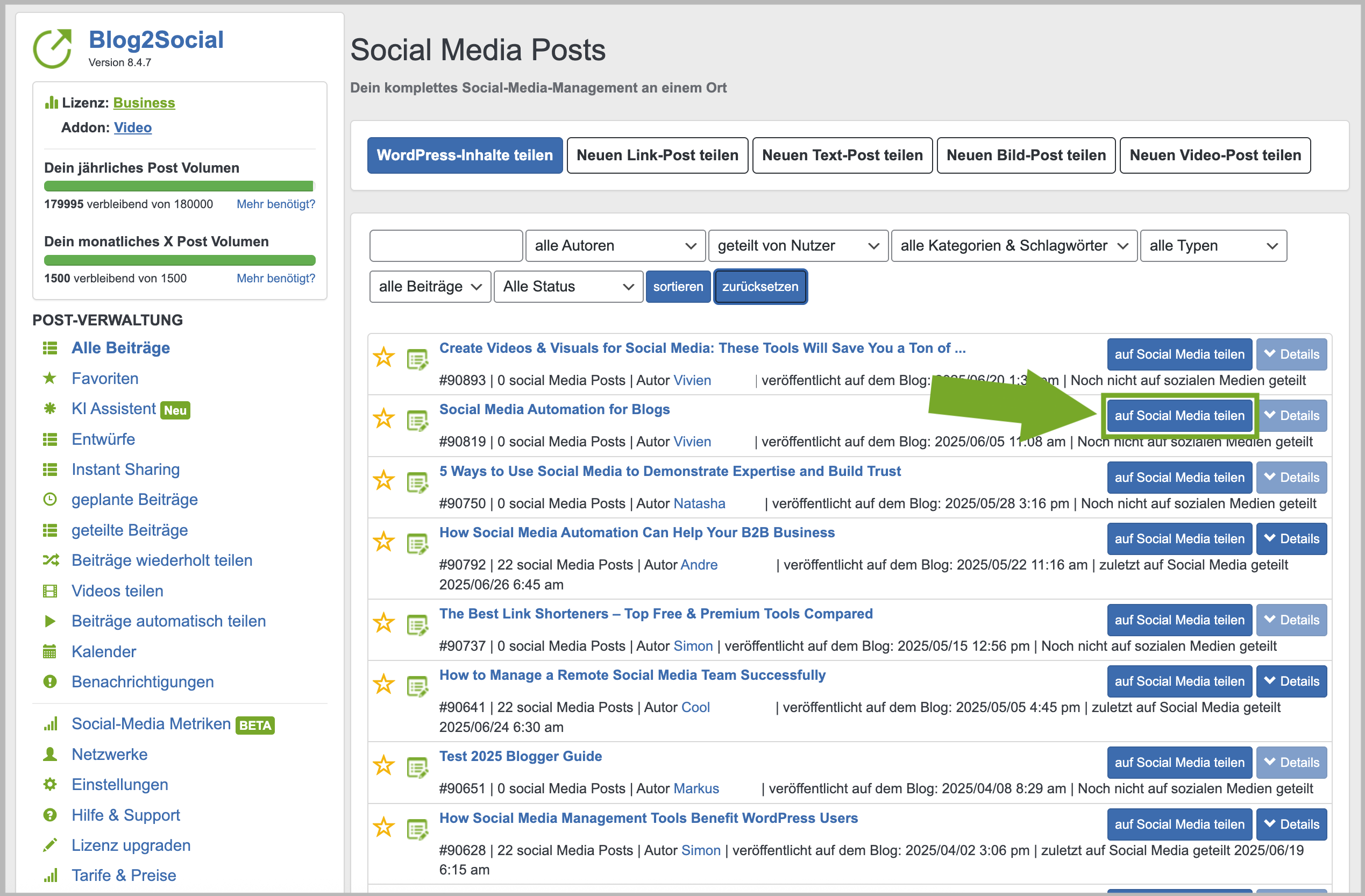Viewport: 1365px width, 896px height.
Task: Click the person icon beside Netzwerke
Action: (50, 755)
